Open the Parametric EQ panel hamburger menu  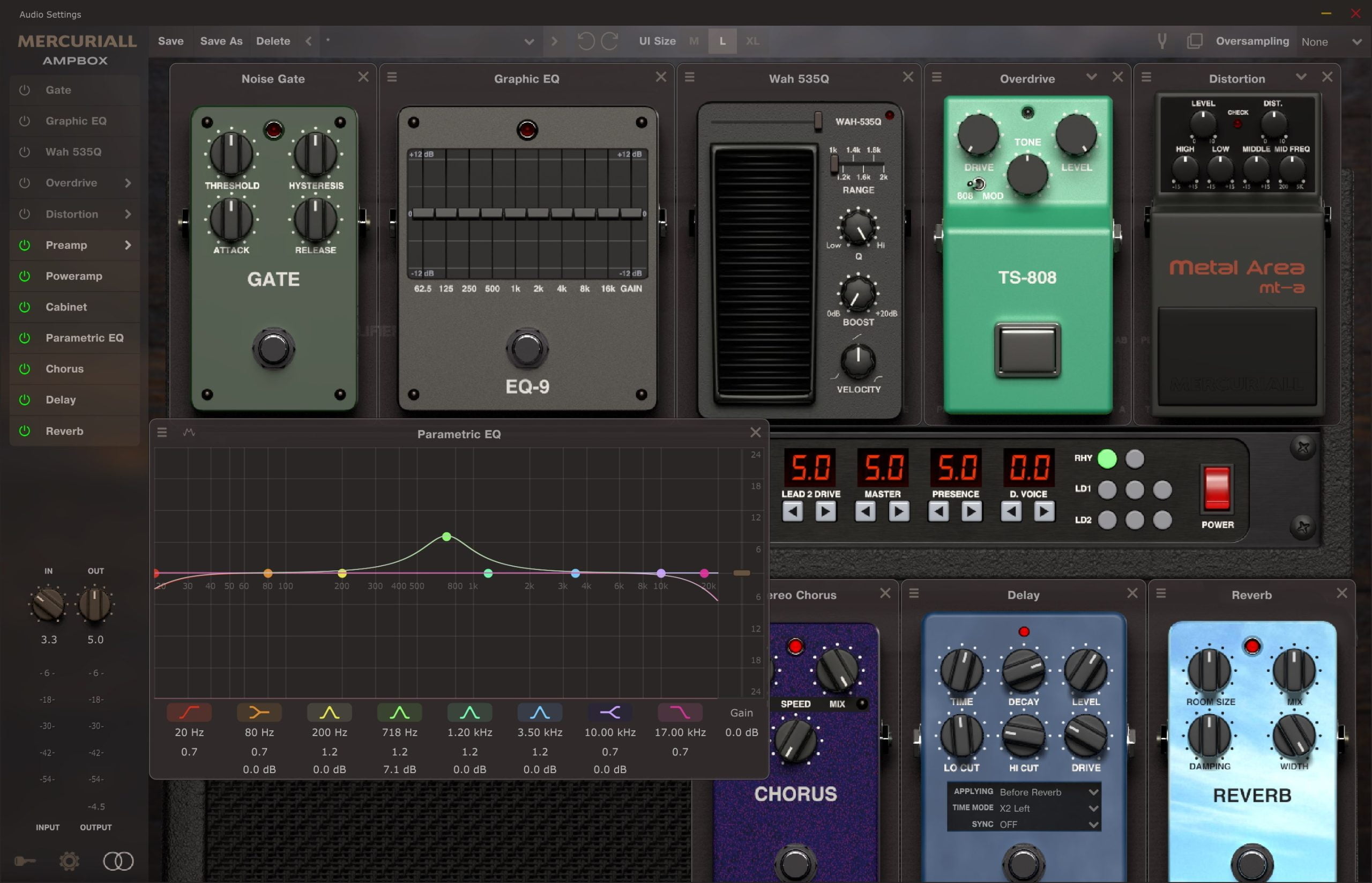click(162, 432)
